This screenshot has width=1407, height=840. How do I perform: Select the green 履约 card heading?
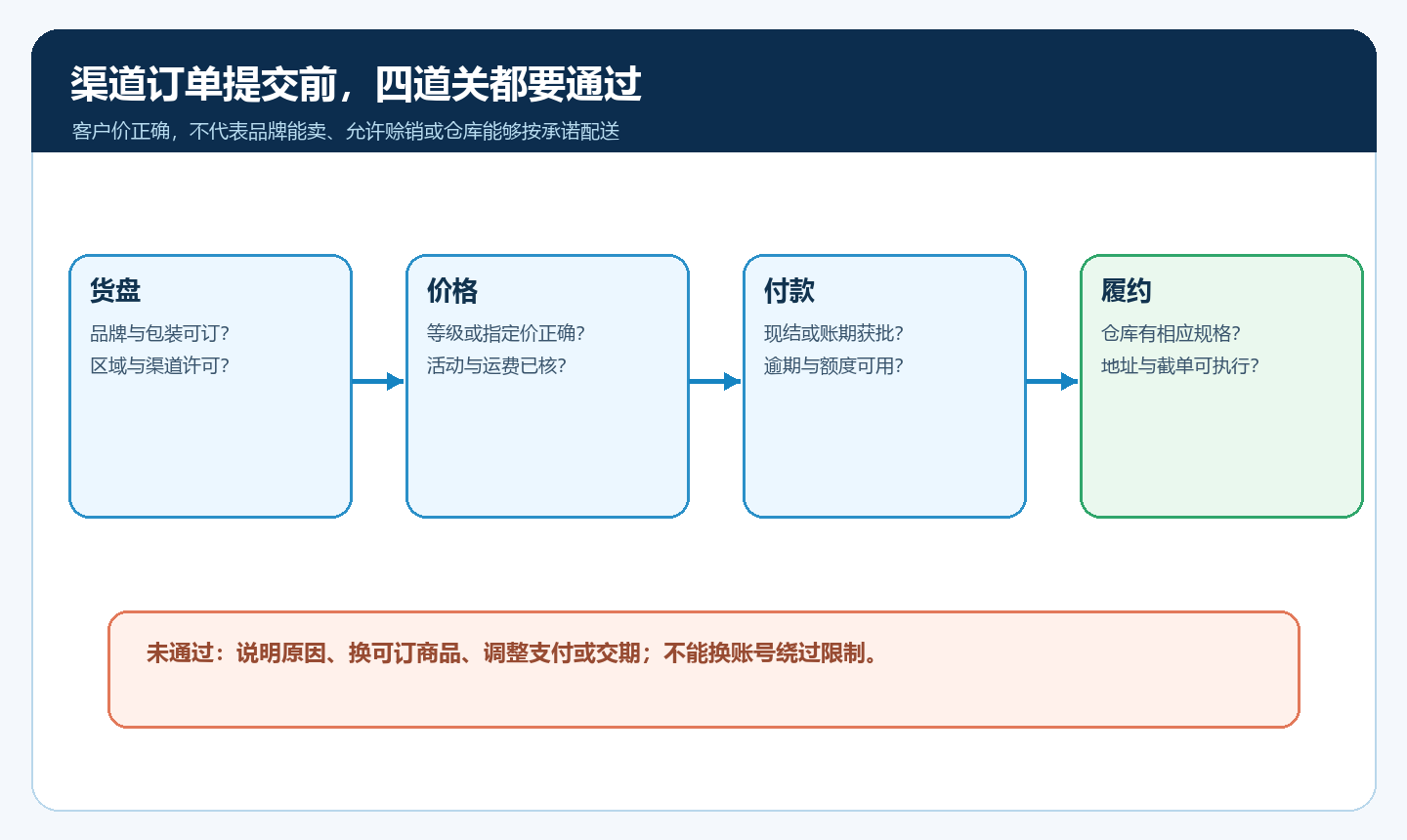(1127, 290)
